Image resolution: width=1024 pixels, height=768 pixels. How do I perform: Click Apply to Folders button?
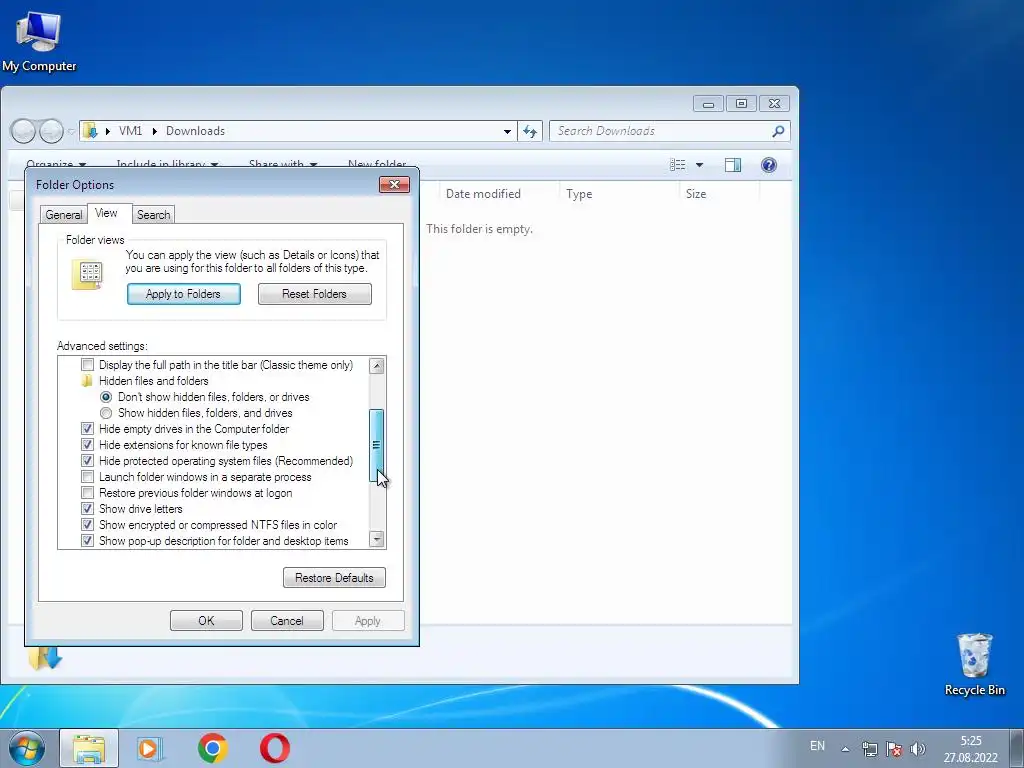tap(184, 294)
